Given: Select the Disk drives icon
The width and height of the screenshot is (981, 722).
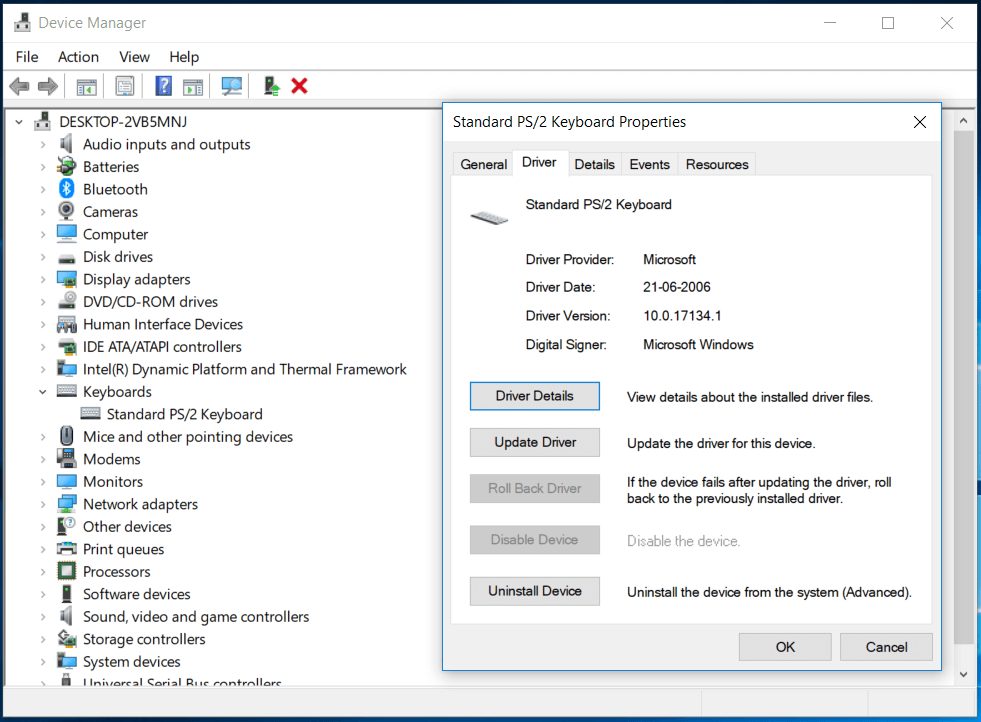Looking at the screenshot, I should pyautogui.click(x=66, y=257).
